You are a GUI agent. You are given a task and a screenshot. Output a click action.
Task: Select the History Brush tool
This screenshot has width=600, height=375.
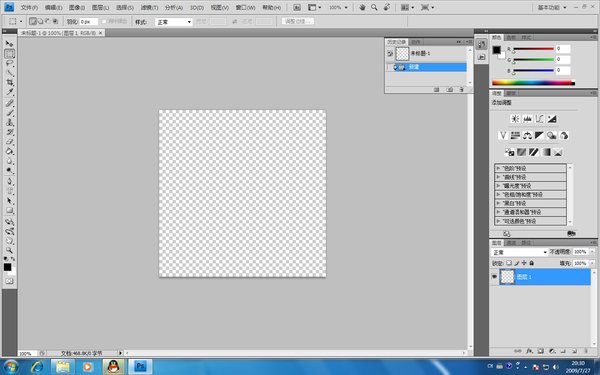click(x=10, y=132)
